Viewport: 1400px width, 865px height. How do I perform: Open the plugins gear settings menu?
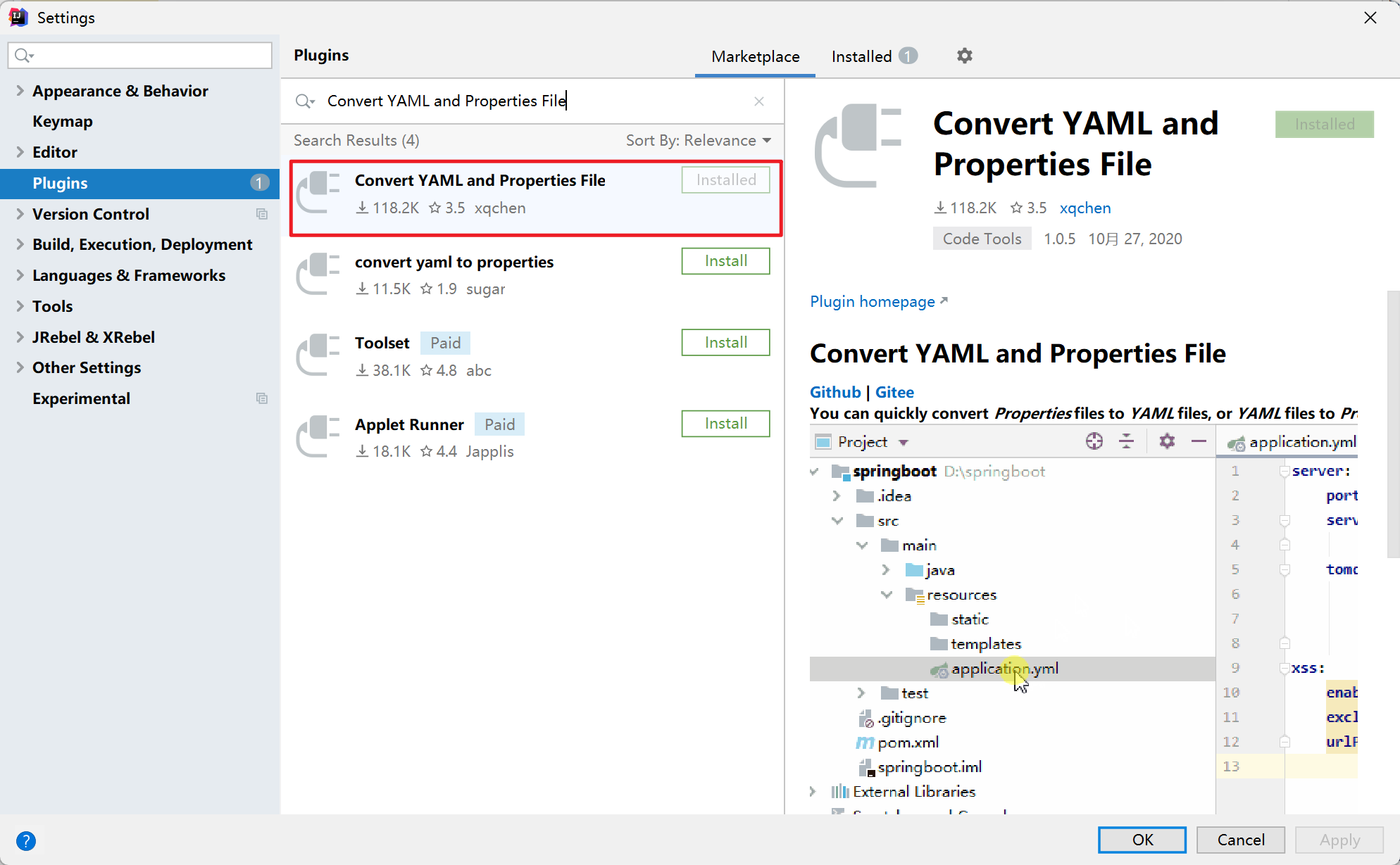tap(964, 56)
